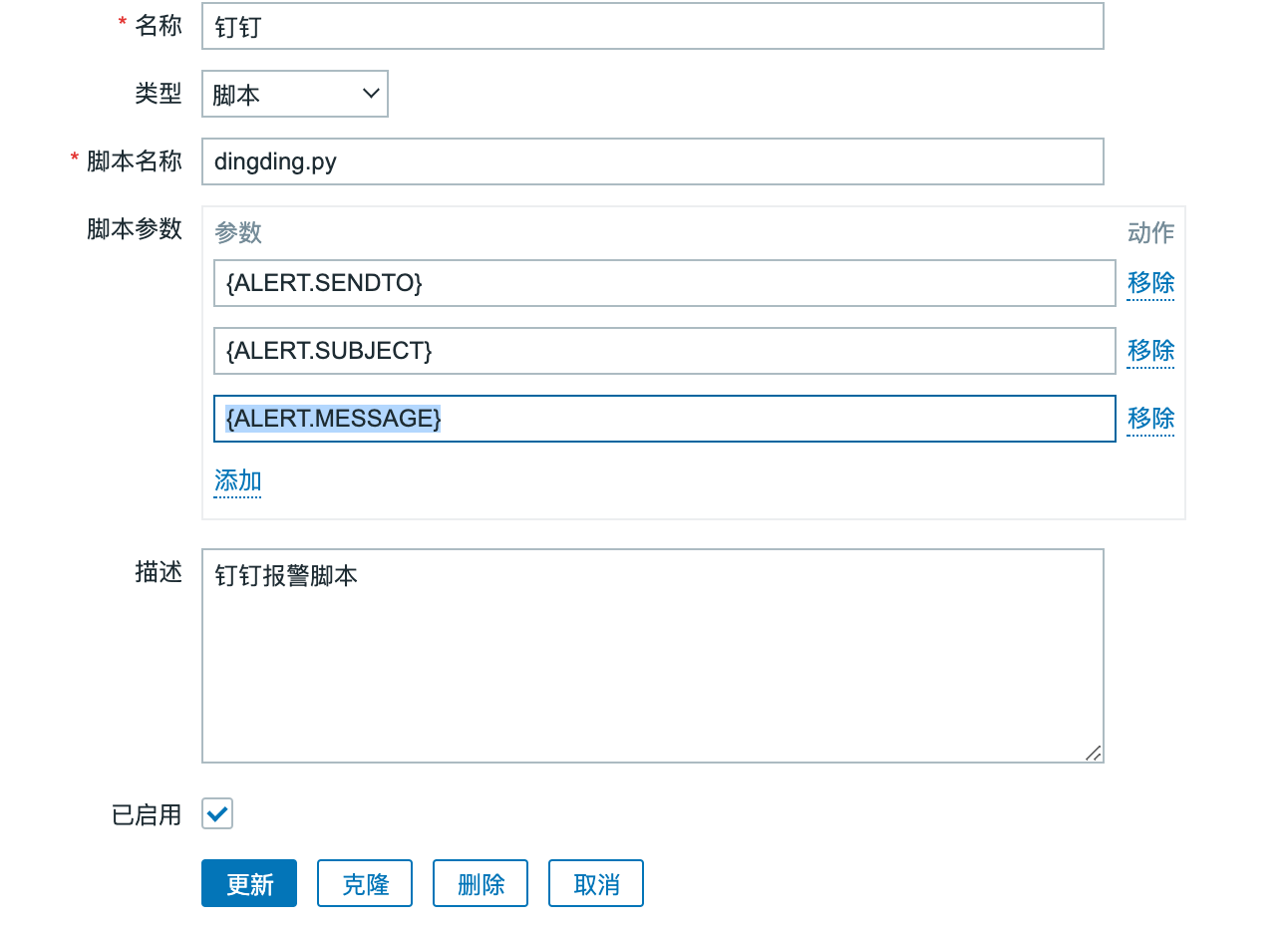Click the 类型 field label
1288x927 pixels.
pyautogui.click(x=159, y=94)
